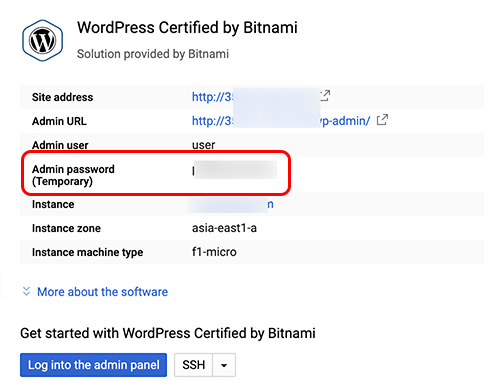Click the Instance machine type label
The width and height of the screenshot is (500, 390).
pyautogui.click(x=87, y=252)
